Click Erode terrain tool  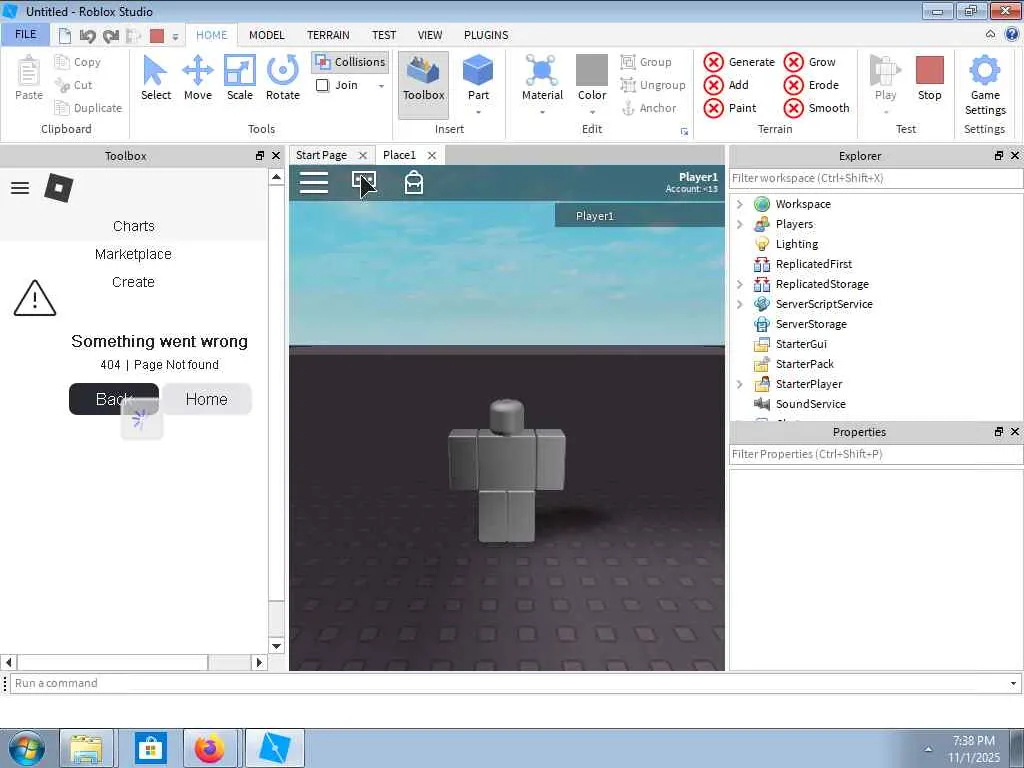coord(811,85)
